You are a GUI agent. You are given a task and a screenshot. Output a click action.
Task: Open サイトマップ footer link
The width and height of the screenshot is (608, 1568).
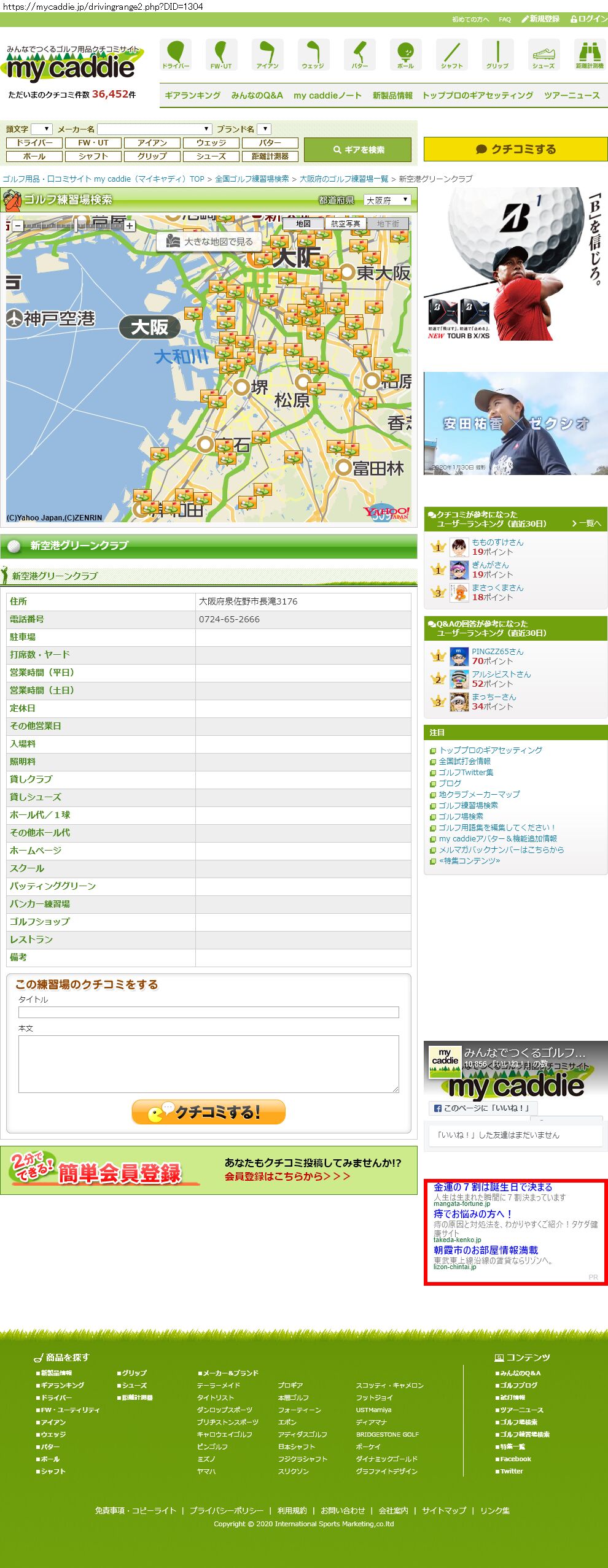tap(444, 1511)
